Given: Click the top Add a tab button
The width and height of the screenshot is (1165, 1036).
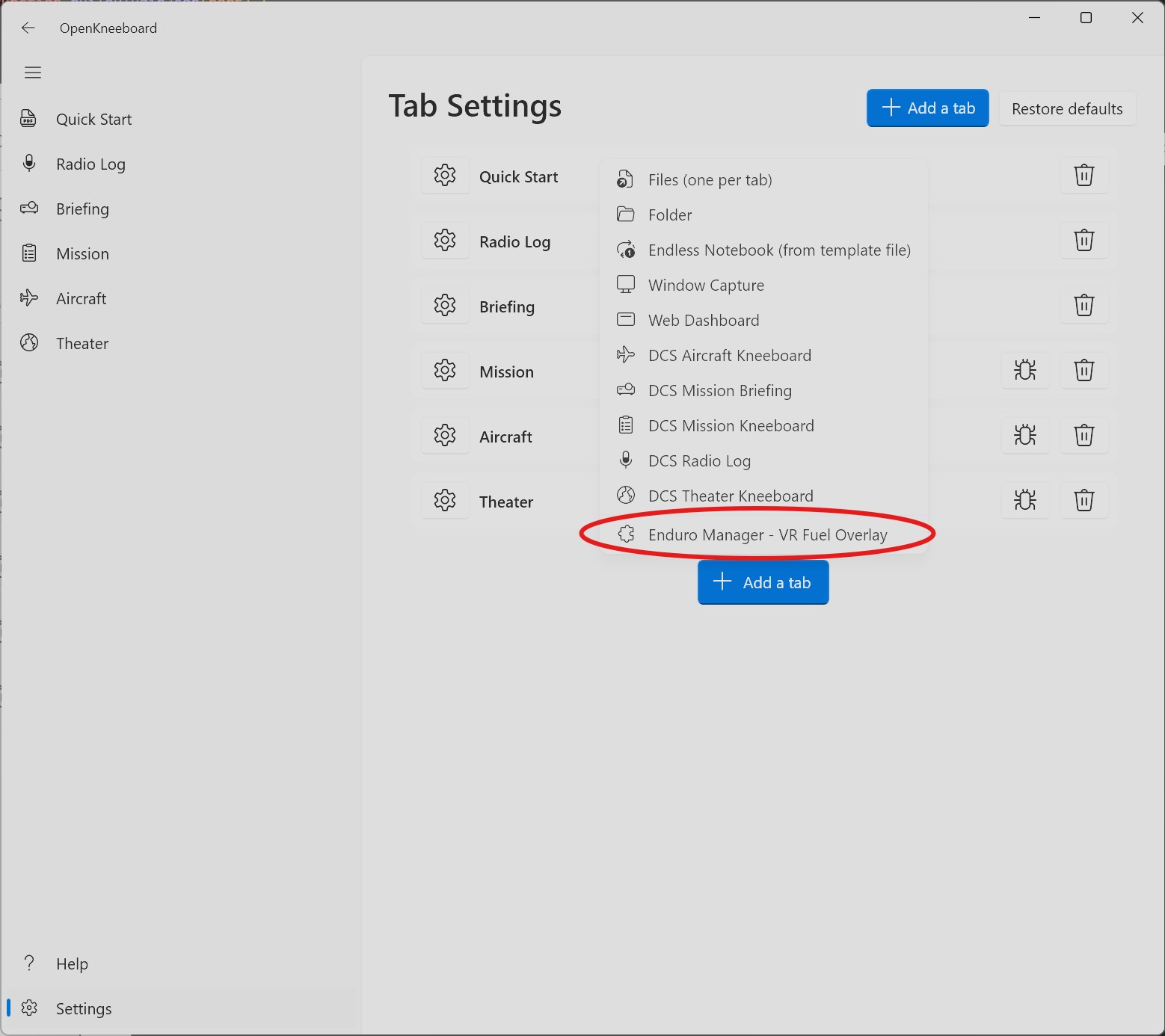Looking at the screenshot, I should click(928, 108).
